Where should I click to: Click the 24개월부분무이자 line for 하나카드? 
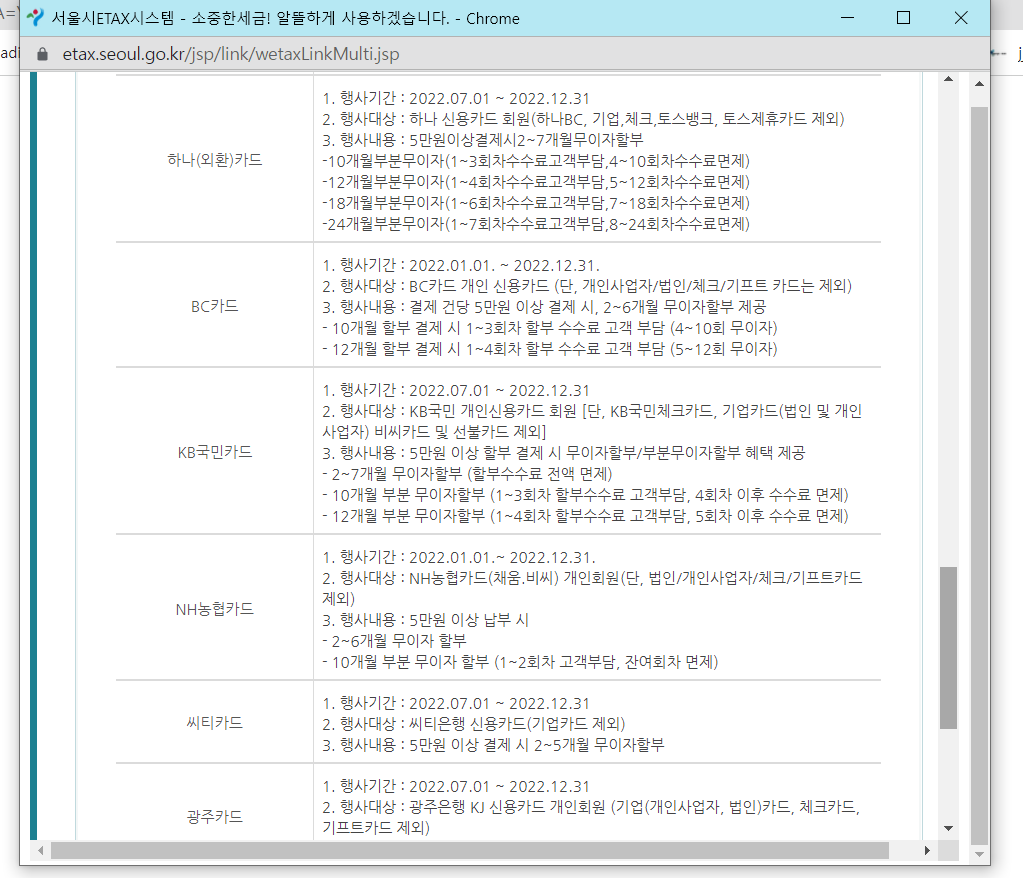[x=536, y=224]
